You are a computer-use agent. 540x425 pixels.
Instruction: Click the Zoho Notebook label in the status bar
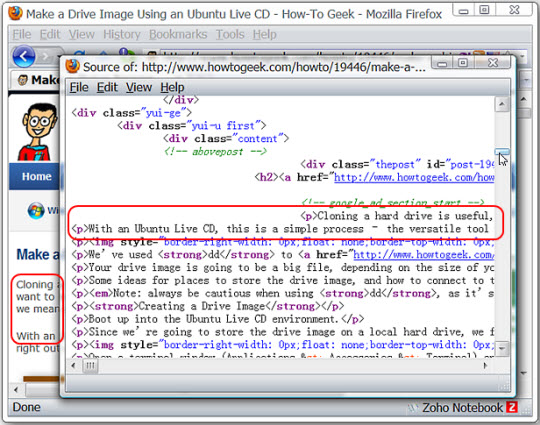pos(463,407)
